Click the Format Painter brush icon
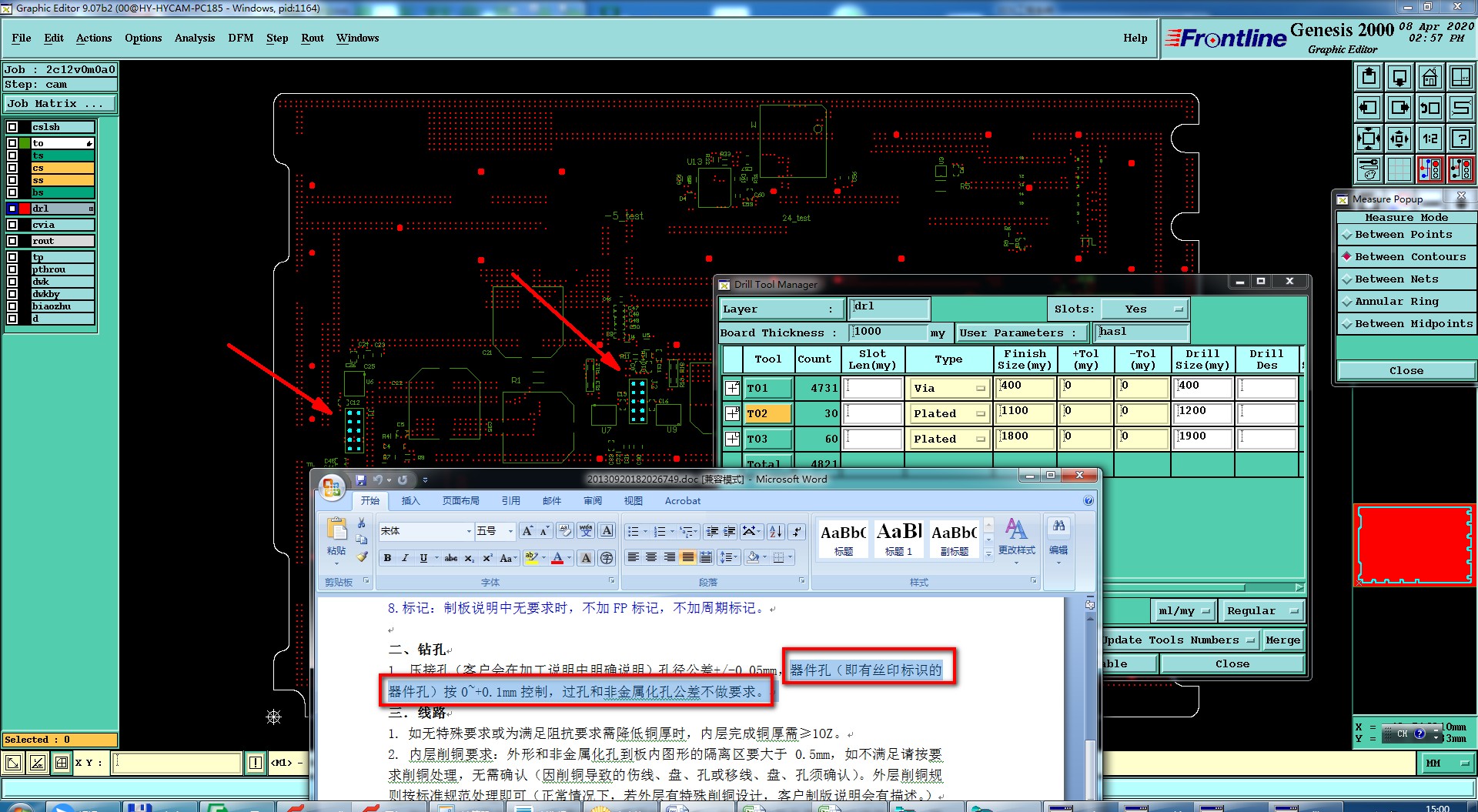 [361, 556]
